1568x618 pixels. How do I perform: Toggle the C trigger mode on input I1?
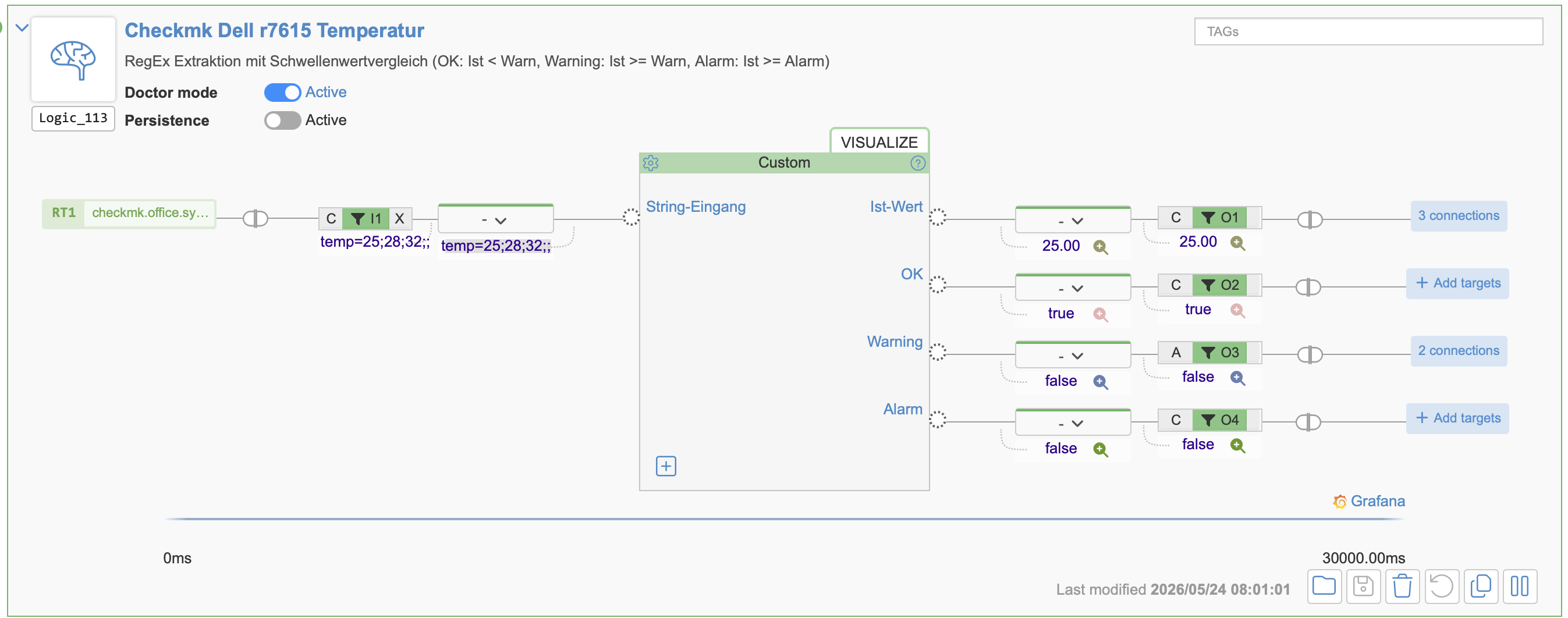(331, 218)
